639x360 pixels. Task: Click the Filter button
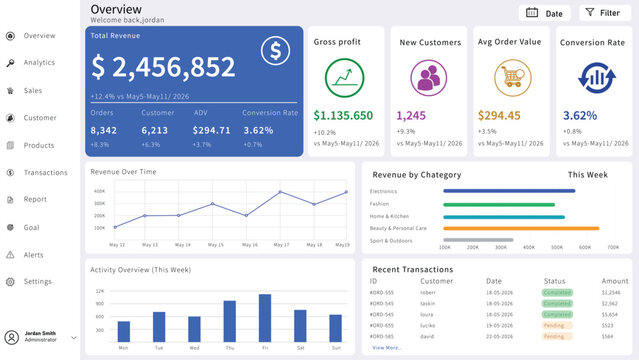pos(605,13)
